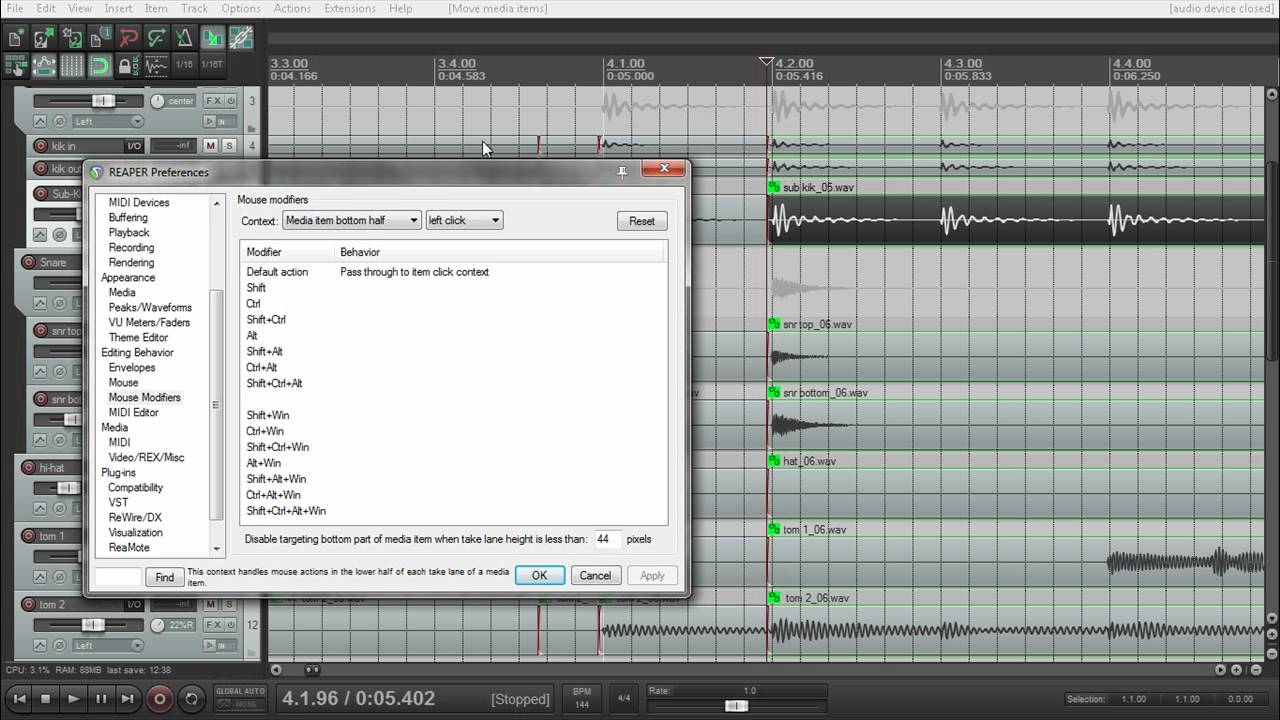Open Left input dropdown on track 3

coord(108,121)
